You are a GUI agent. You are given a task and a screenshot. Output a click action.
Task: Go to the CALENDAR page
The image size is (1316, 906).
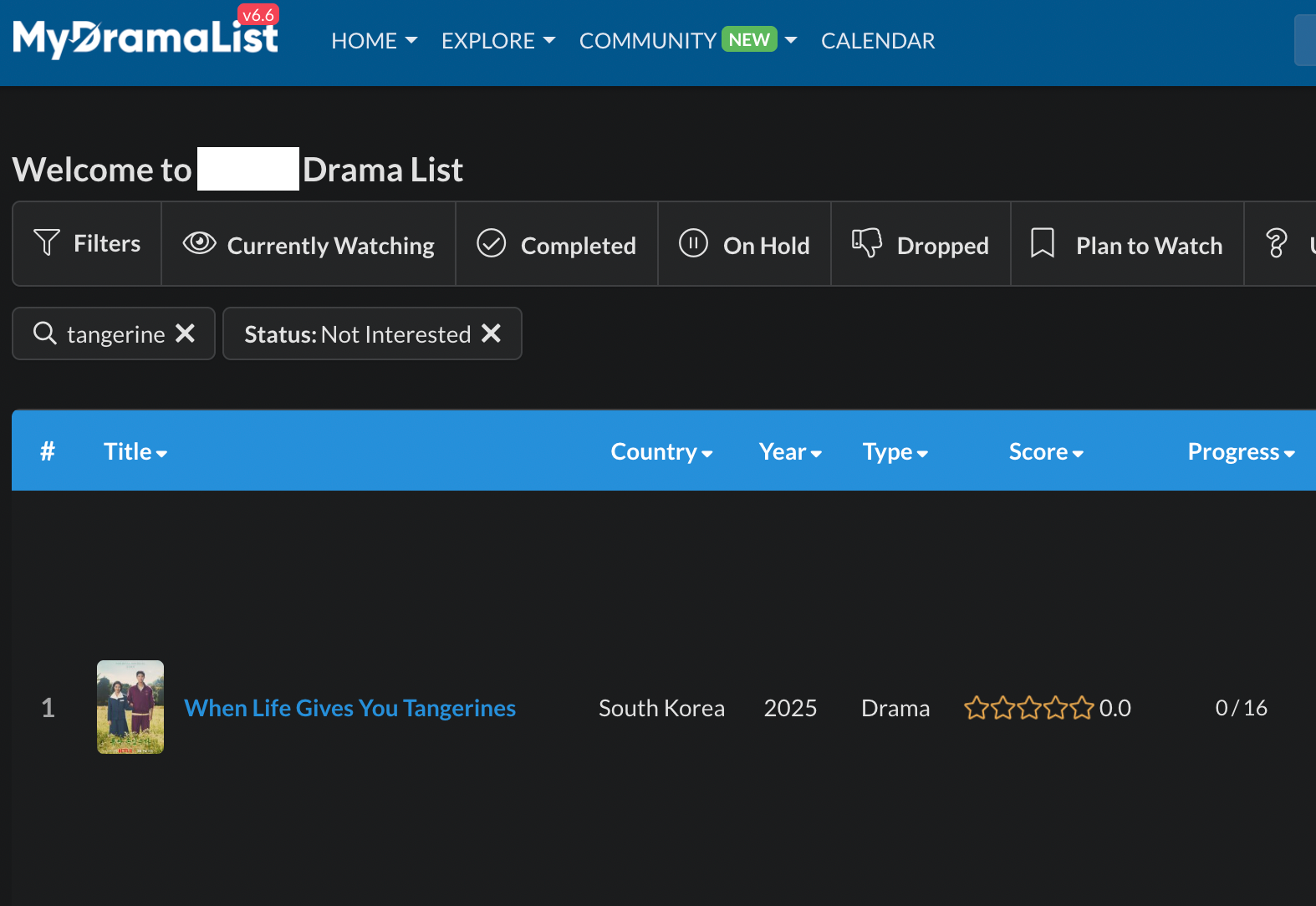878,41
